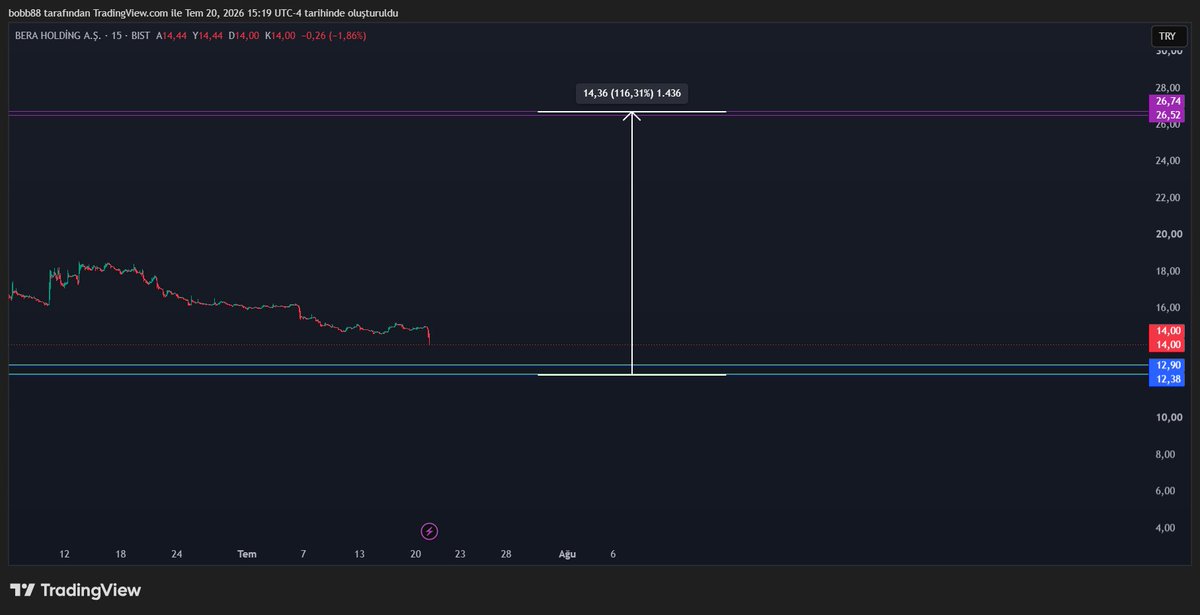Viewport: 1200px width, 615px height.
Task: Click 28,00 on the price axis
Action: pos(1167,88)
